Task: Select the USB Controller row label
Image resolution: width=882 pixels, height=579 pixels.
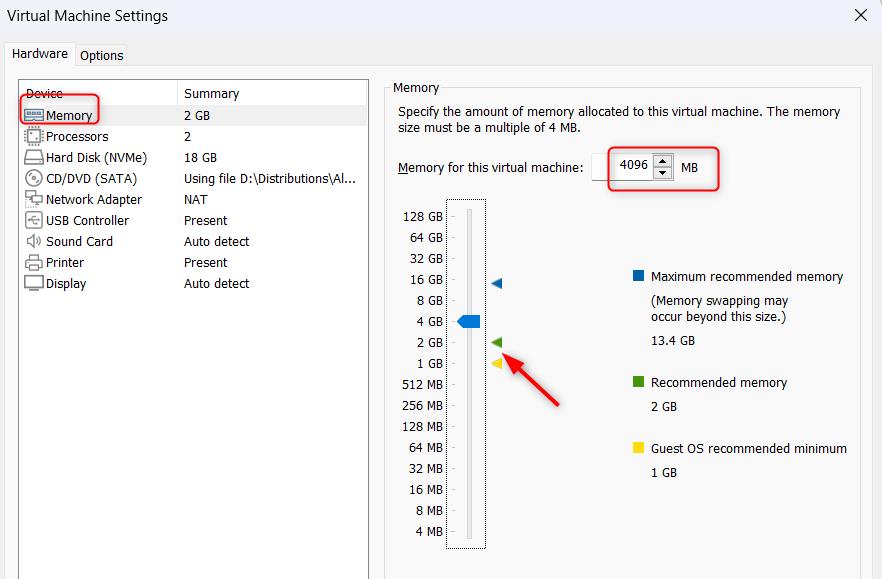Action: [87, 221]
